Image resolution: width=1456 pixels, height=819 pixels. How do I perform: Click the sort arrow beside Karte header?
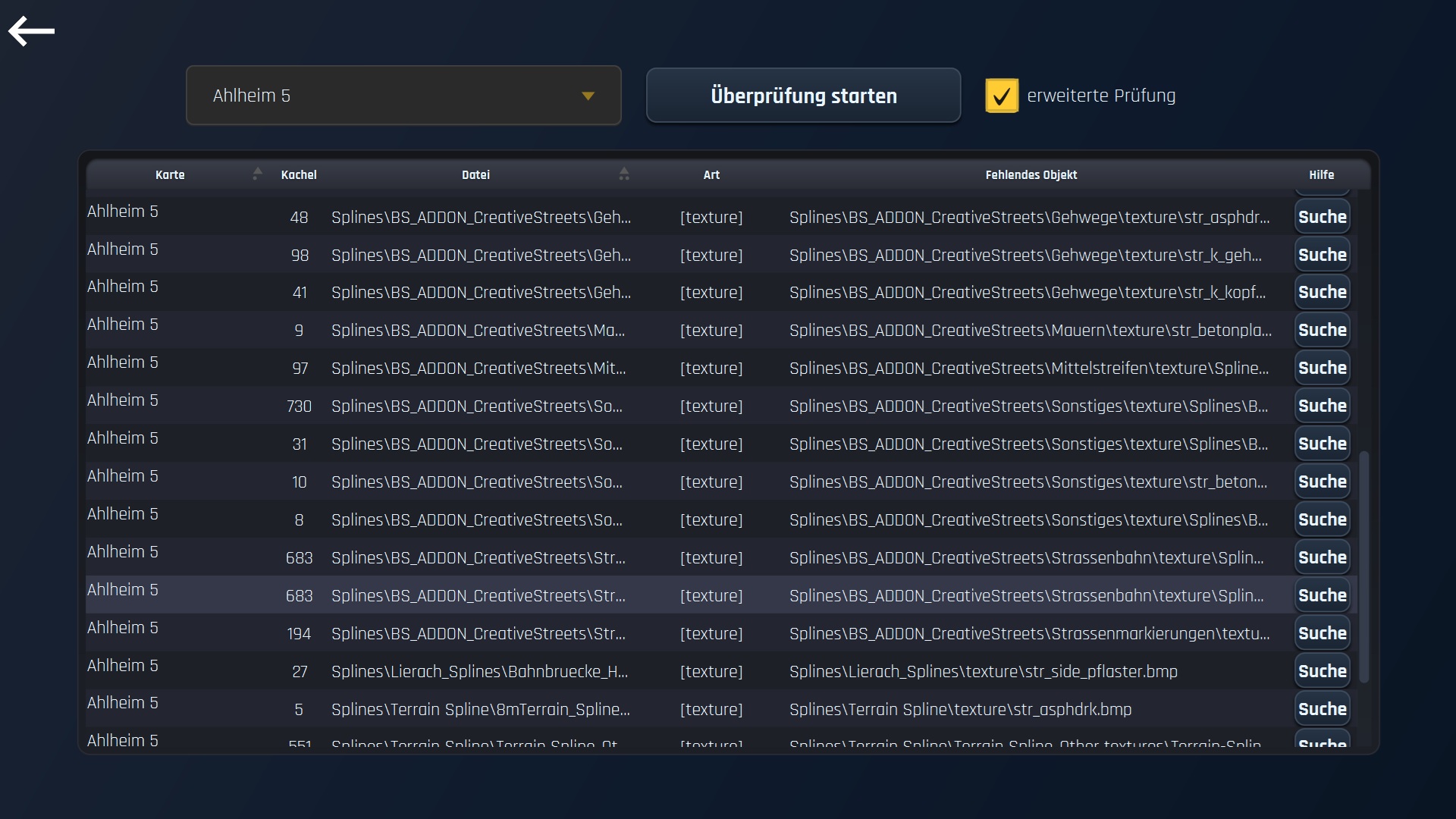pyautogui.click(x=257, y=174)
